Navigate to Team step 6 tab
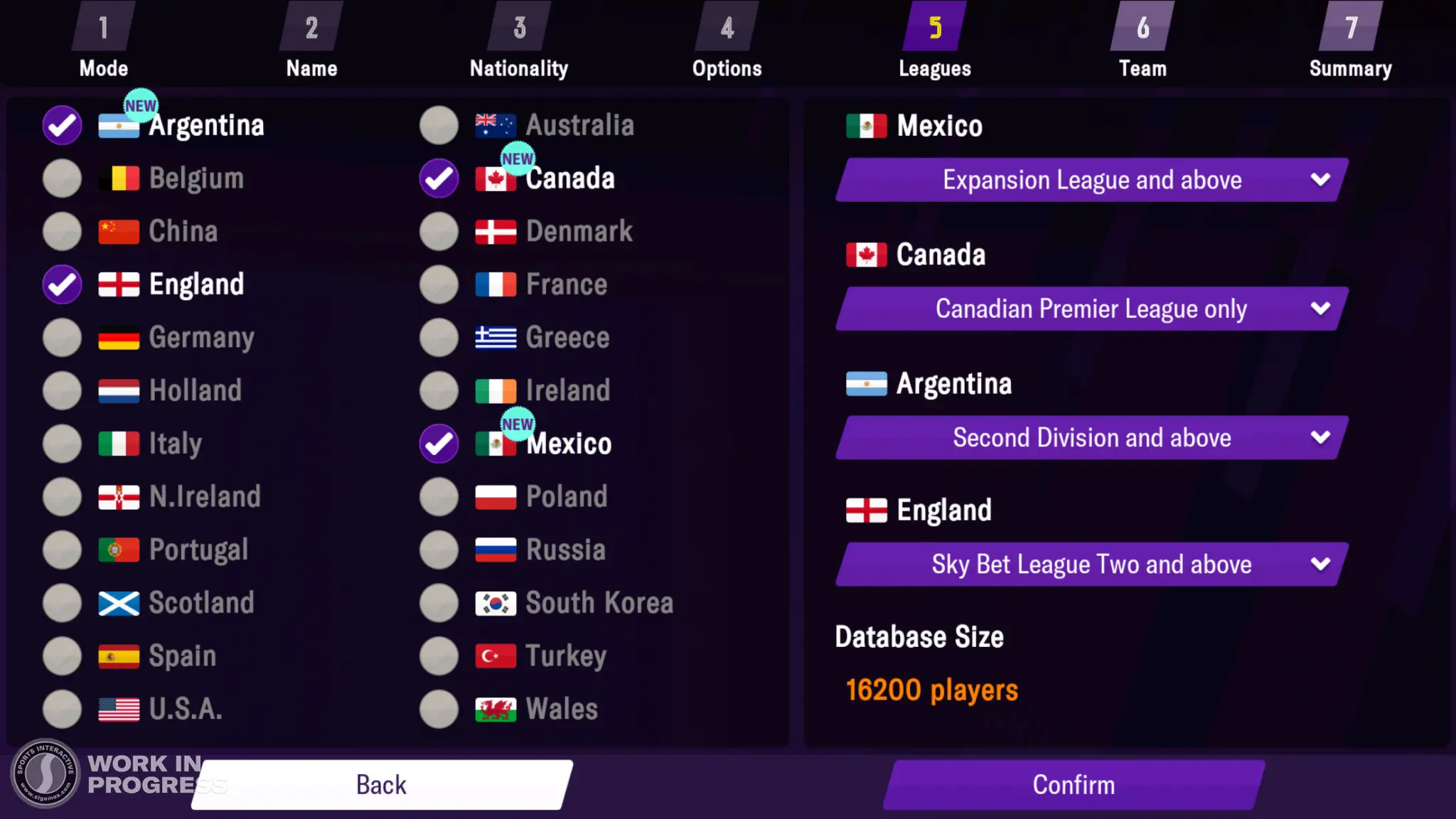Viewport: 1456px width, 819px height. (1143, 45)
